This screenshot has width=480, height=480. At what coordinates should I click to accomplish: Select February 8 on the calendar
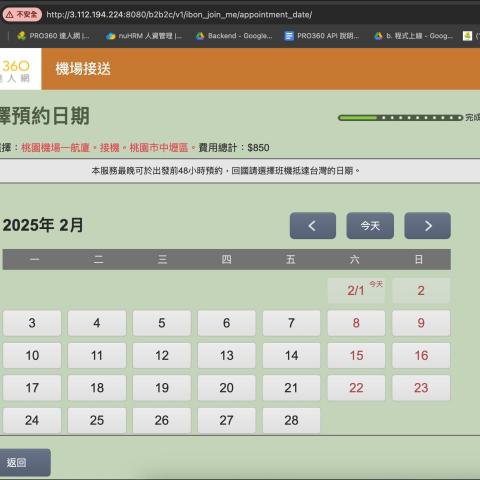pos(356,323)
